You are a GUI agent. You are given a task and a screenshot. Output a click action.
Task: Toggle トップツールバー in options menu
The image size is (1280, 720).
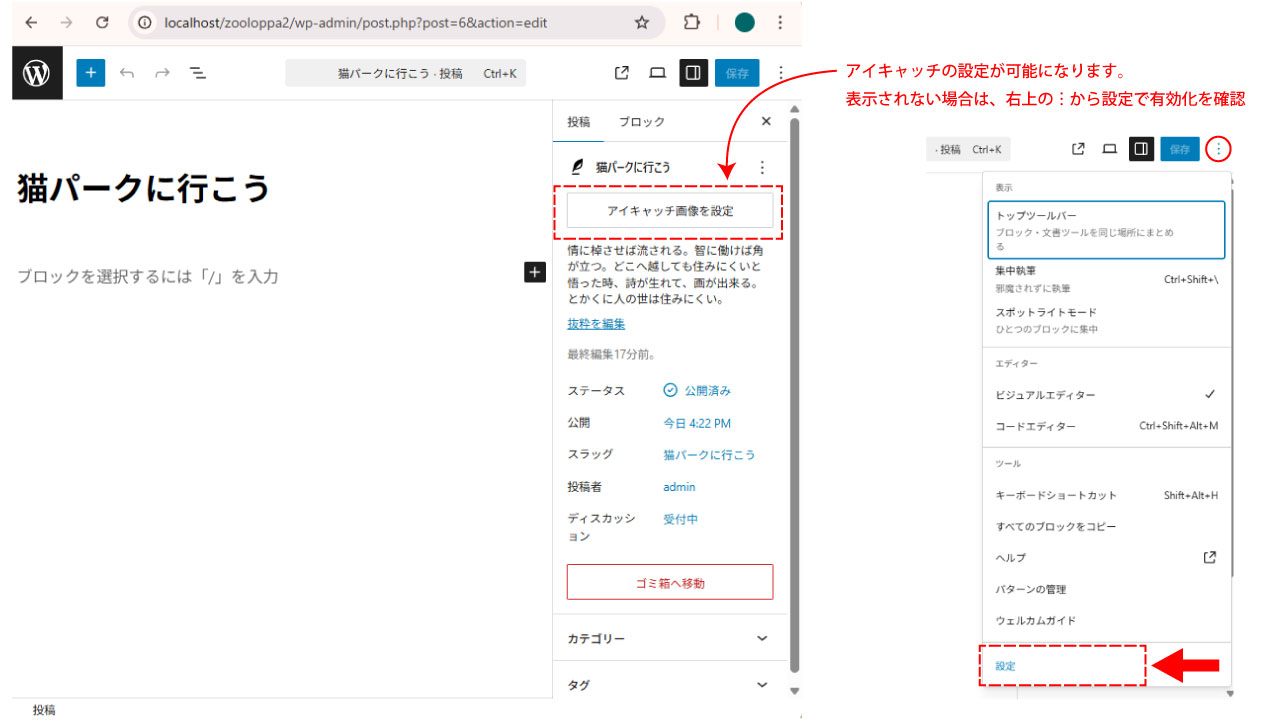pyautogui.click(x=1106, y=230)
